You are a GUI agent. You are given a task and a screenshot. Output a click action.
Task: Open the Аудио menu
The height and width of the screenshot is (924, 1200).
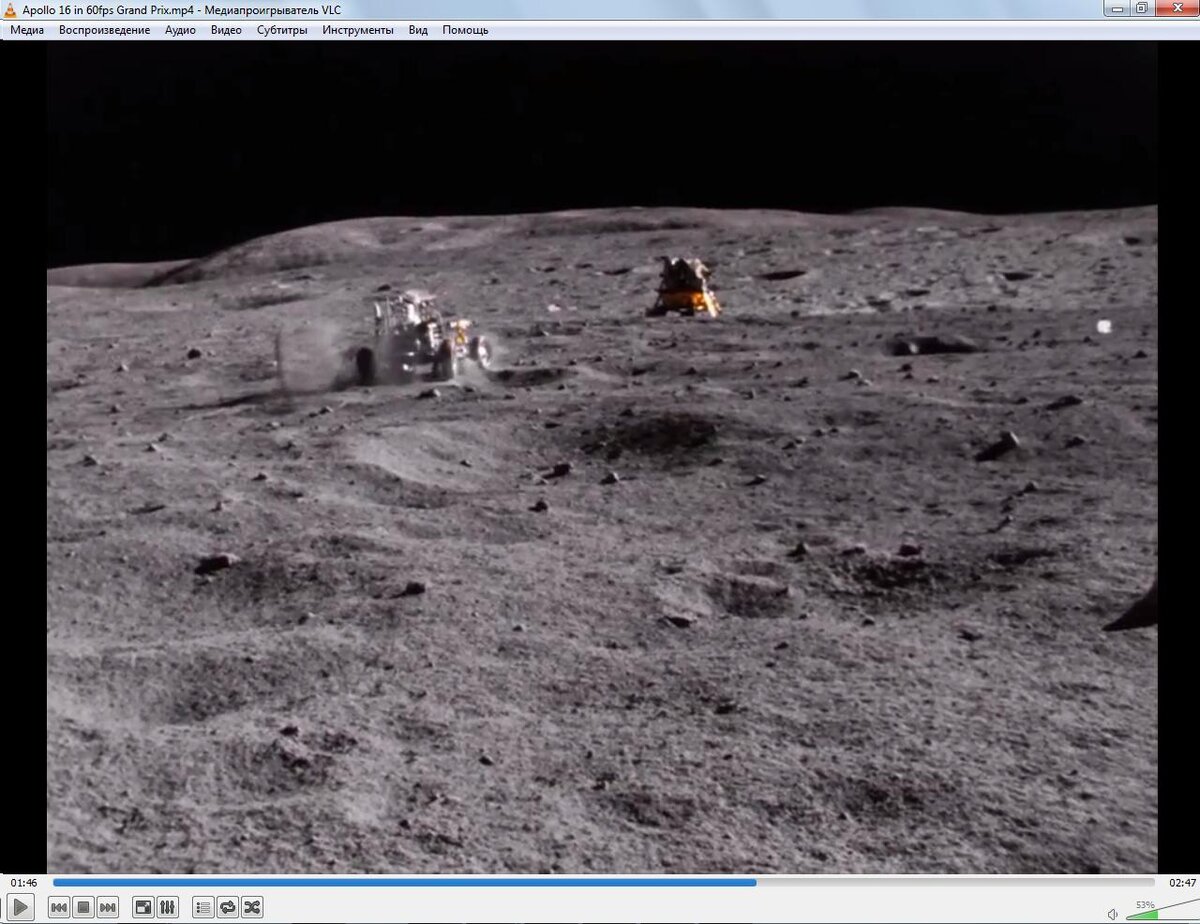click(x=180, y=30)
